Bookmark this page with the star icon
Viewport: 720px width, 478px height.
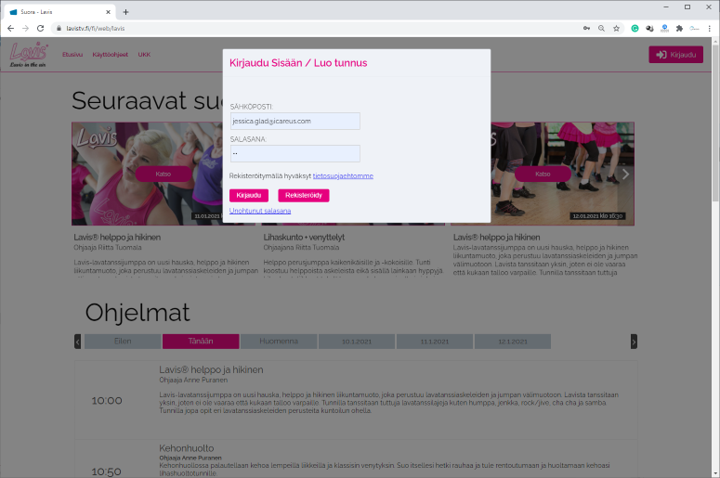tap(616, 28)
